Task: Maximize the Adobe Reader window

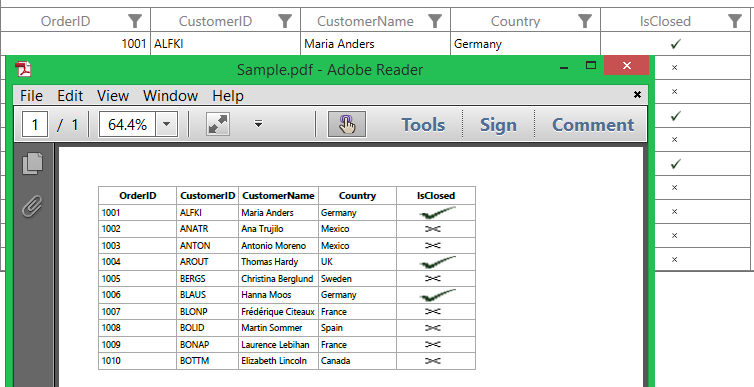Action: point(591,65)
